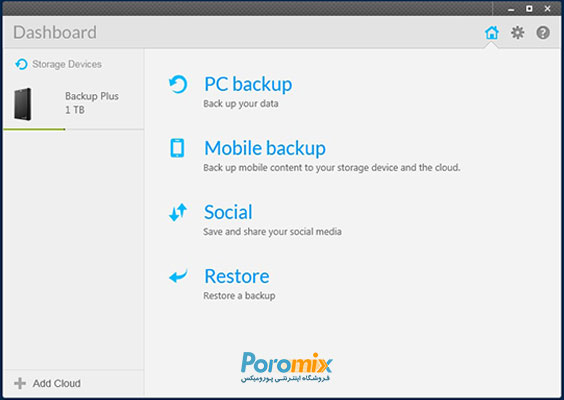Click the Mobile backup phone icon

[x=177, y=148]
